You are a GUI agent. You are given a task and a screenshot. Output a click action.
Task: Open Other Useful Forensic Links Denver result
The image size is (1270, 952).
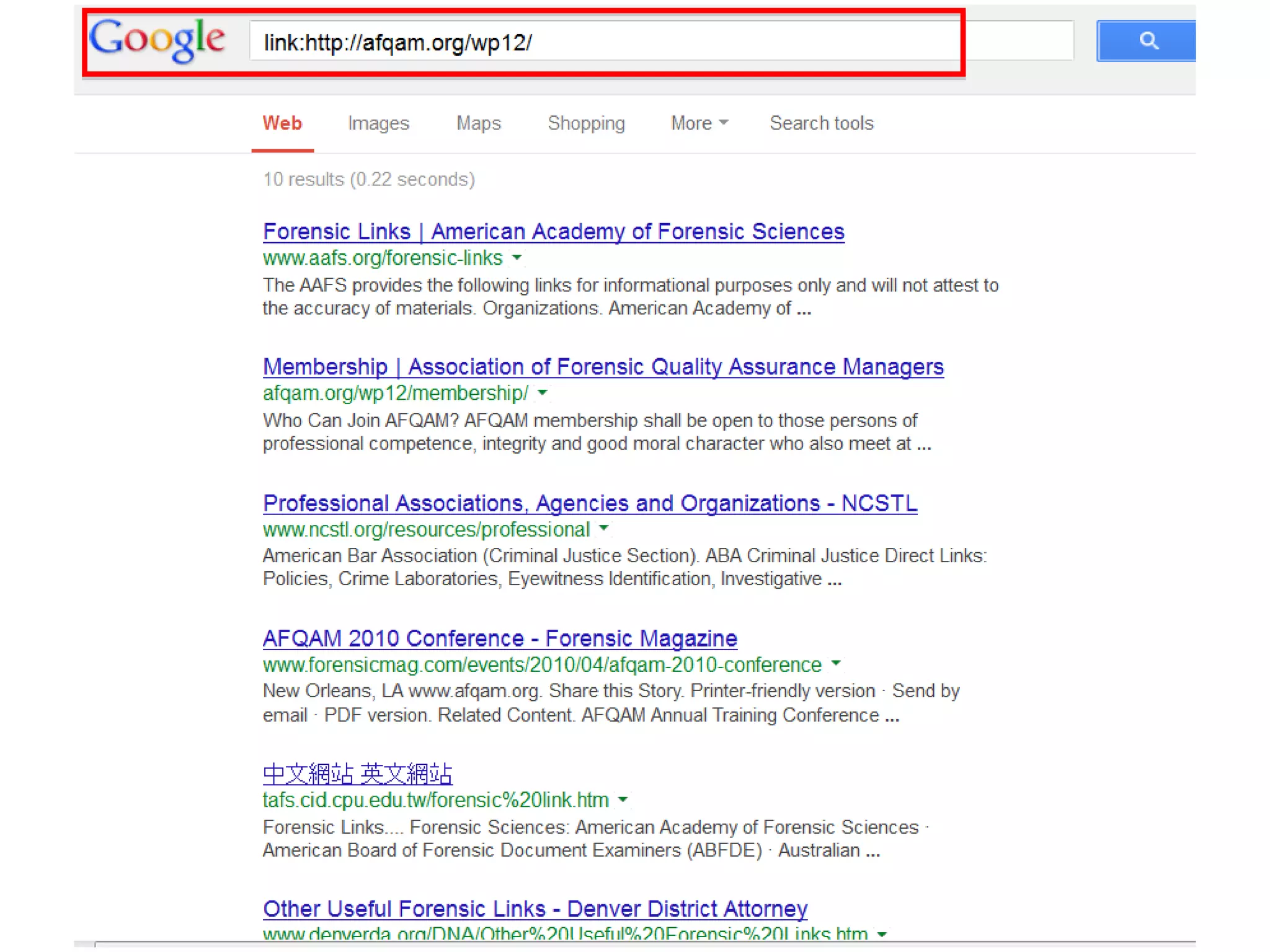[x=535, y=909]
